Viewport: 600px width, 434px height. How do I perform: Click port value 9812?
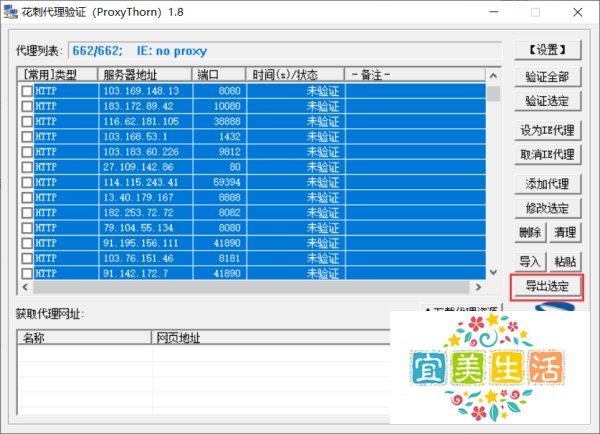tap(230, 152)
